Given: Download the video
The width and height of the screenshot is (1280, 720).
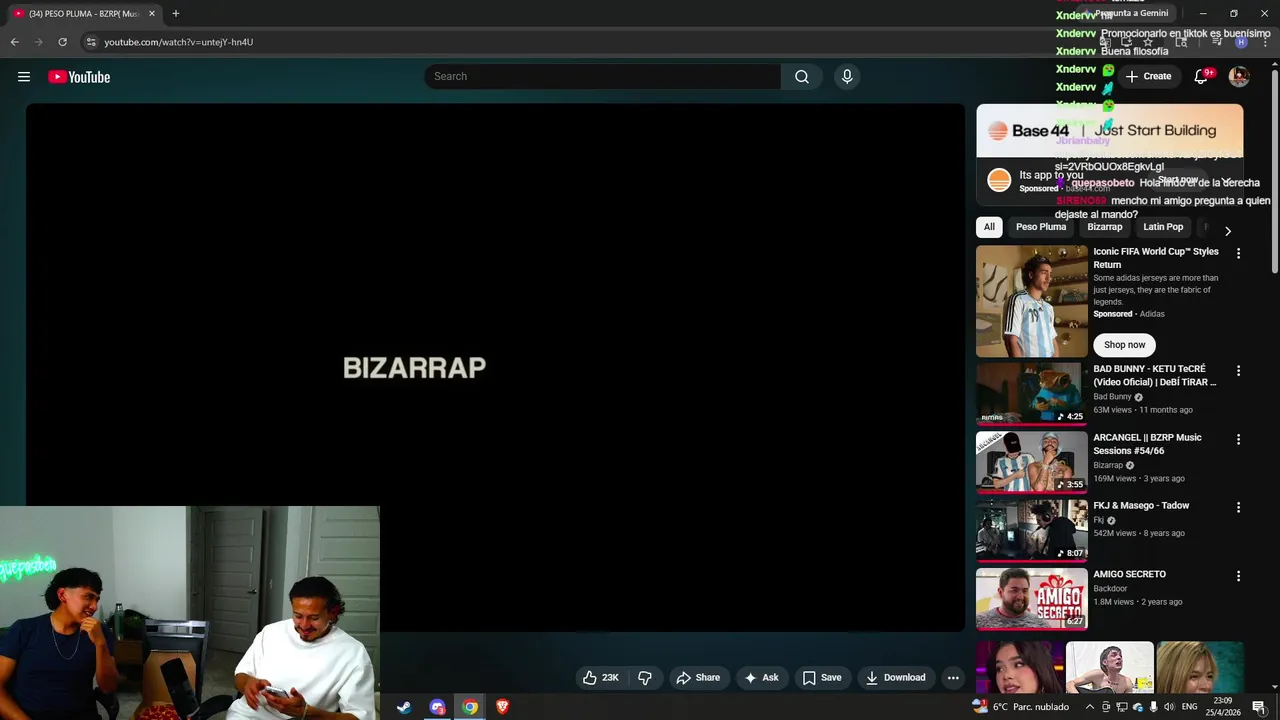Looking at the screenshot, I should [x=895, y=678].
